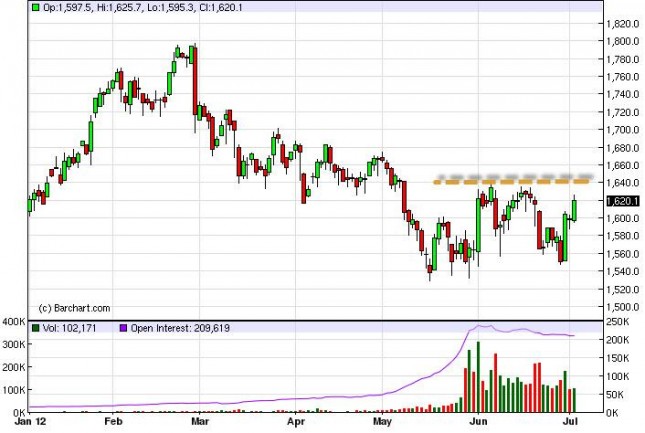Click the Apr date axis label
The image size is (645, 433).
pos(296,421)
